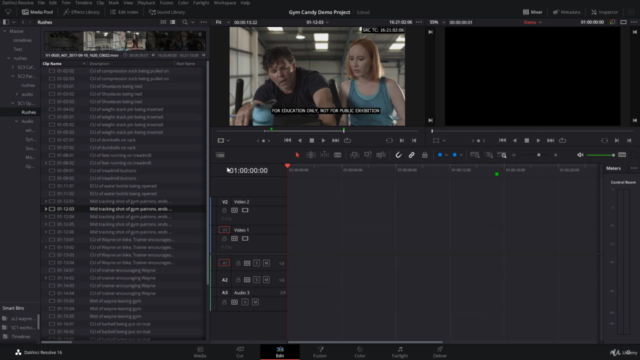Click the Insert Clip icon
The image size is (640, 360).
[354, 155]
